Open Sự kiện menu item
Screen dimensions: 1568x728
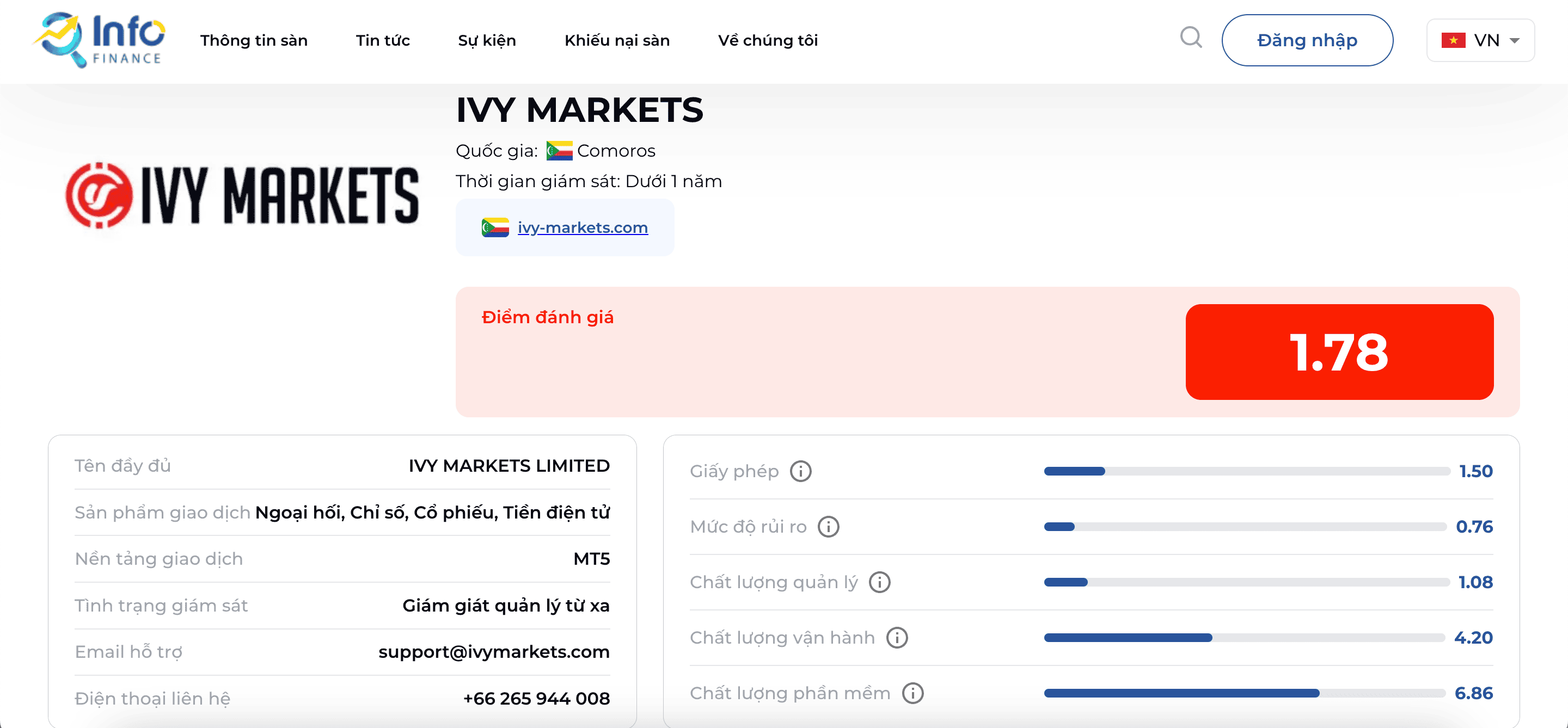487,40
